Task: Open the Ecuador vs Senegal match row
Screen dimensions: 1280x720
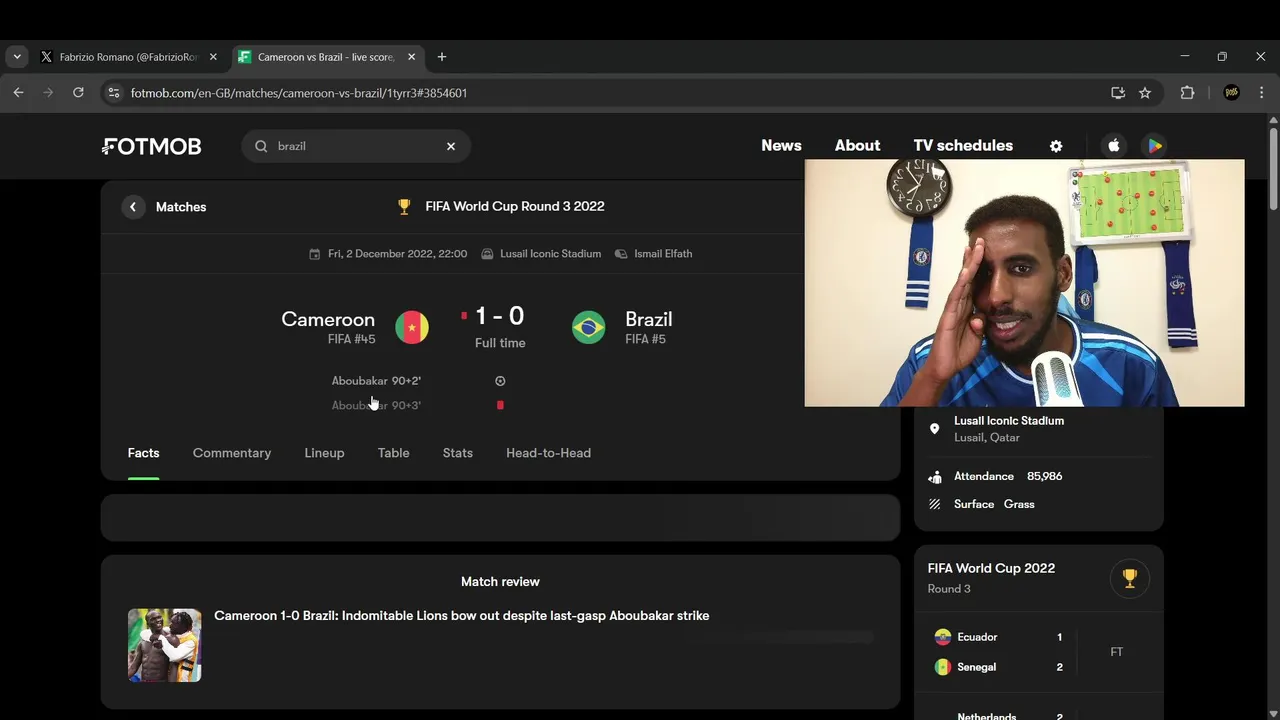Action: pyautogui.click(x=1038, y=652)
